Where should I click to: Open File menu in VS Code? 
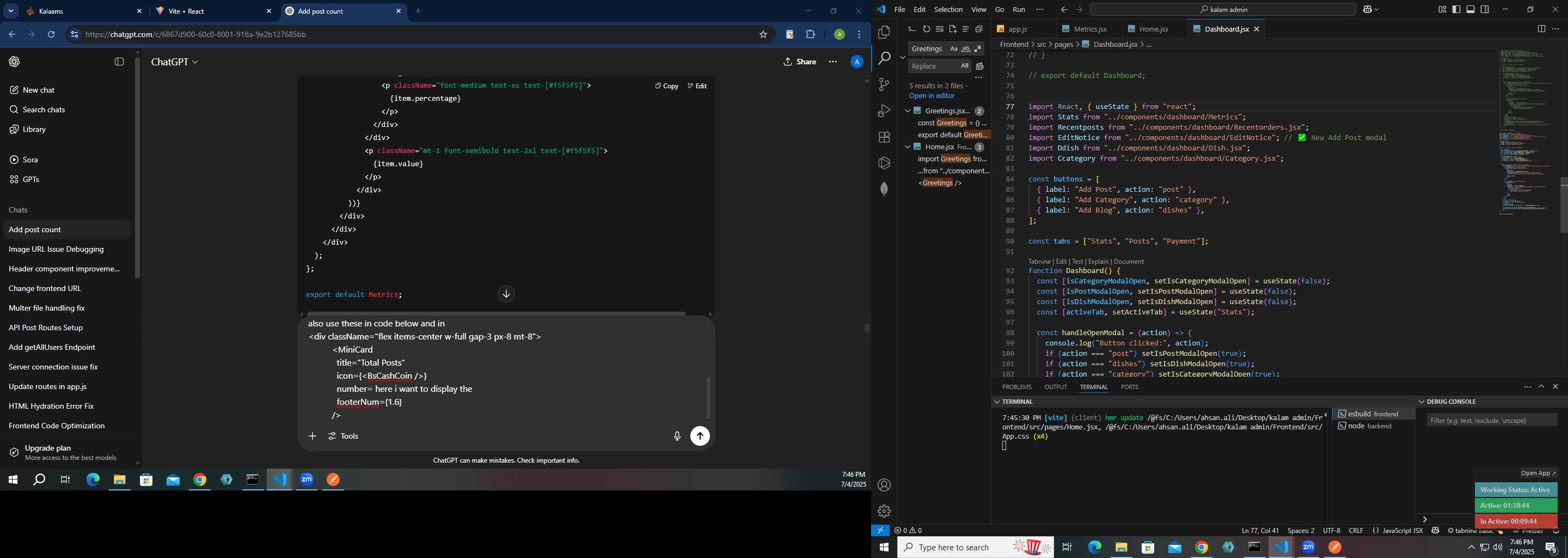(x=899, y=10)
